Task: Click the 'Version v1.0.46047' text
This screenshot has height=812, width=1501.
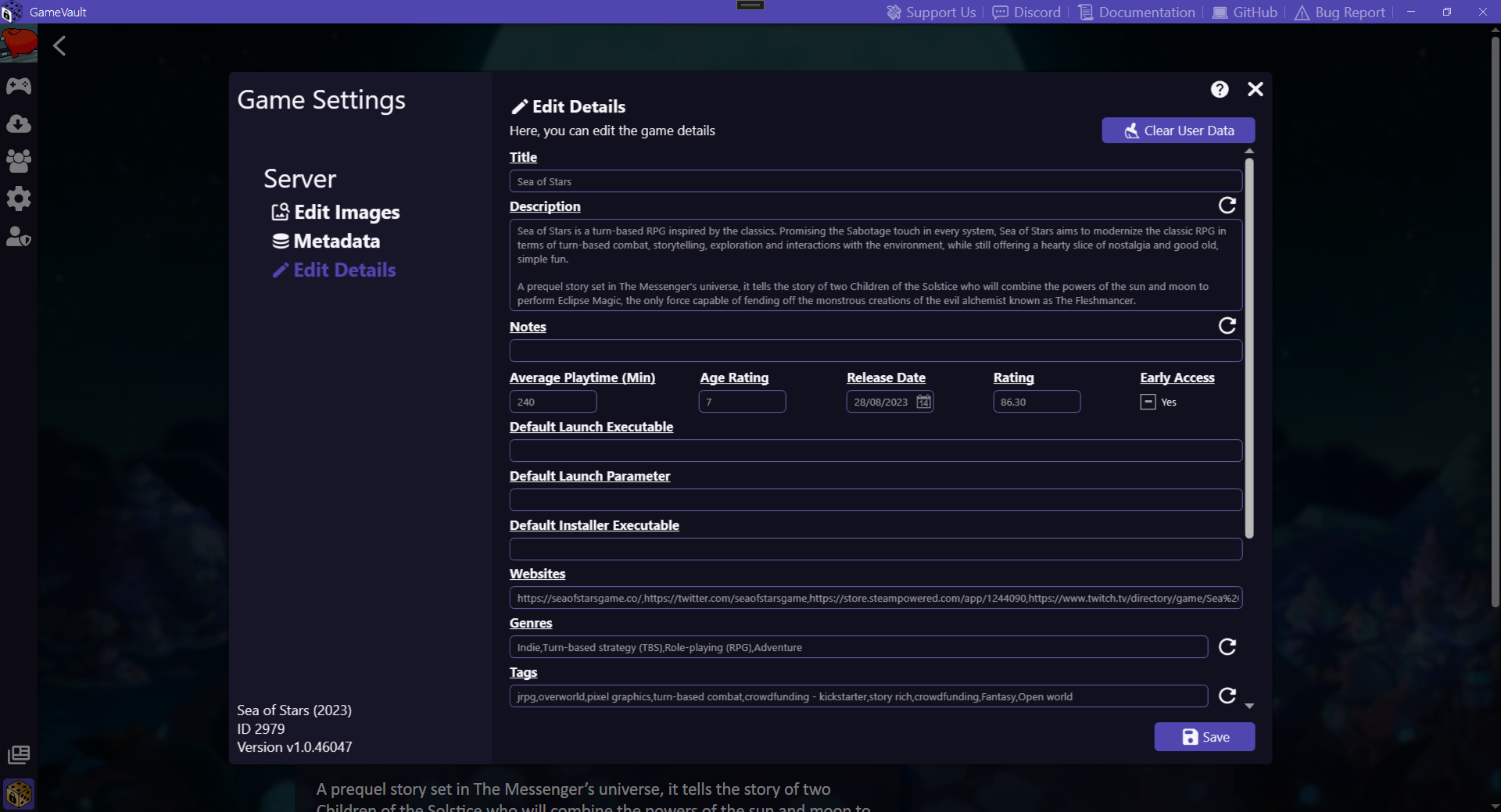Action: click(x=295, y=747)
